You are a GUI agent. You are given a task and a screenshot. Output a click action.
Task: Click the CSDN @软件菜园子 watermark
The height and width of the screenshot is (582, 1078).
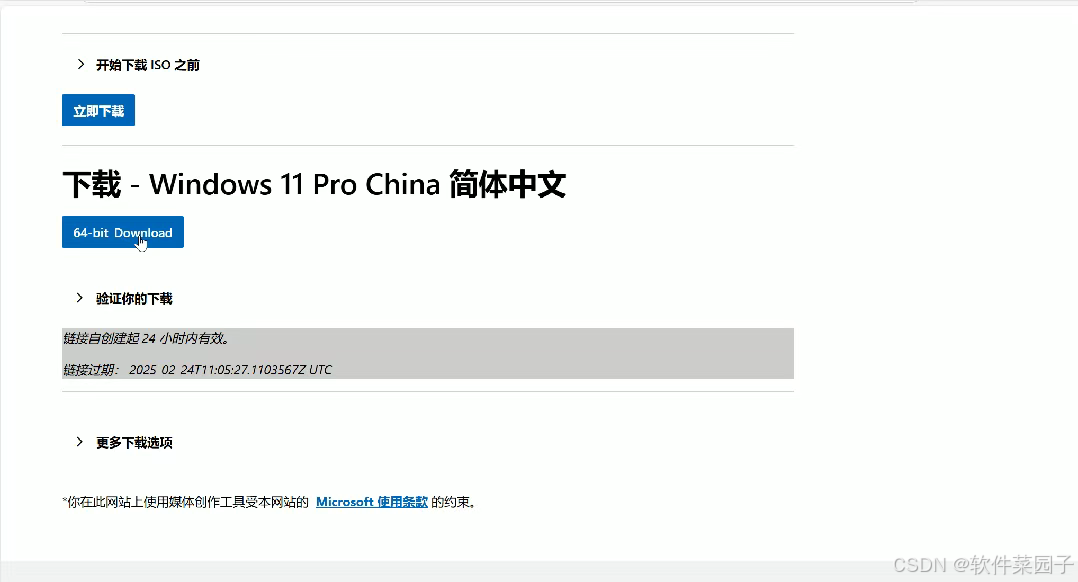(x=983, y=565)
